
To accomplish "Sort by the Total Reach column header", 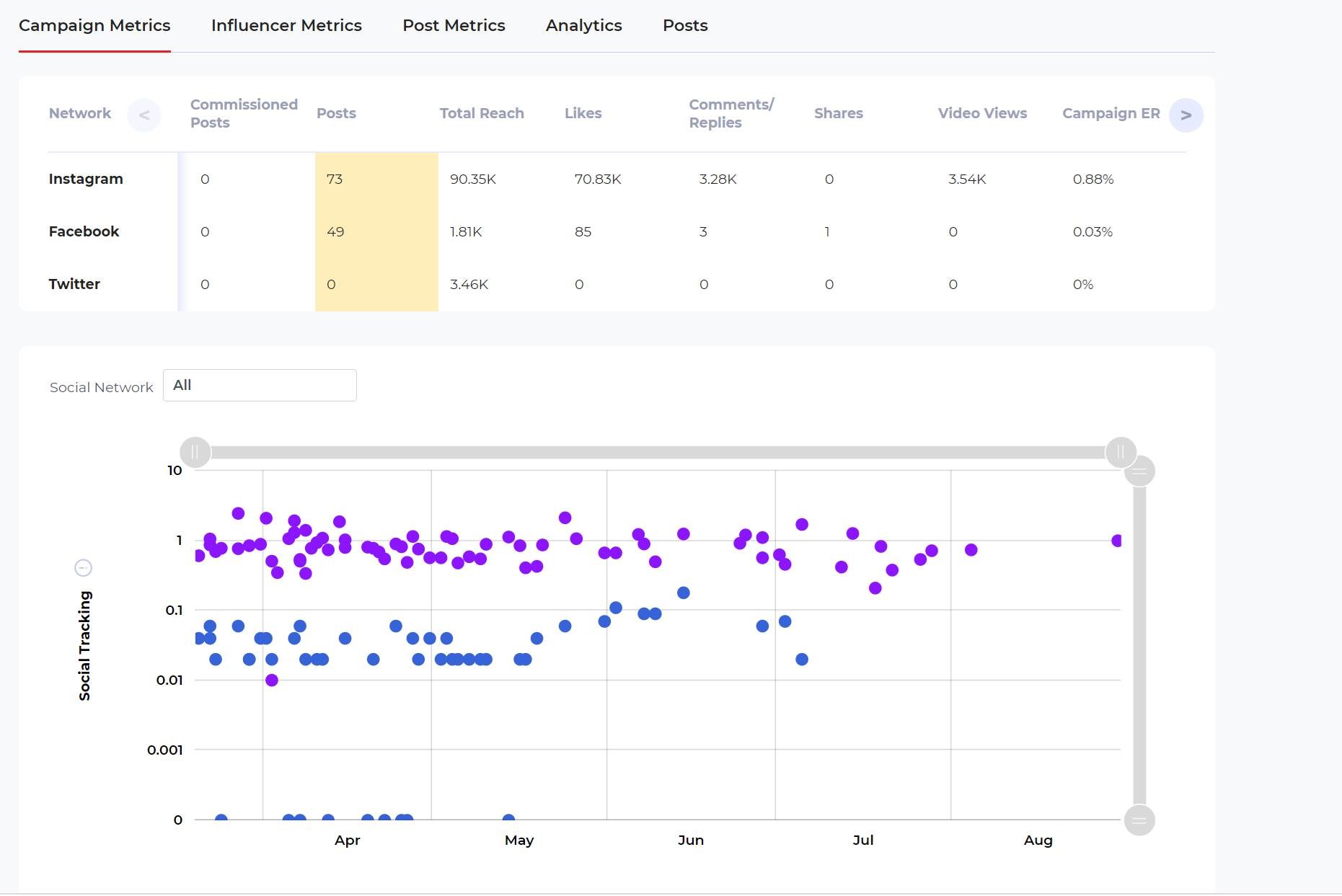I will point(482,114).
